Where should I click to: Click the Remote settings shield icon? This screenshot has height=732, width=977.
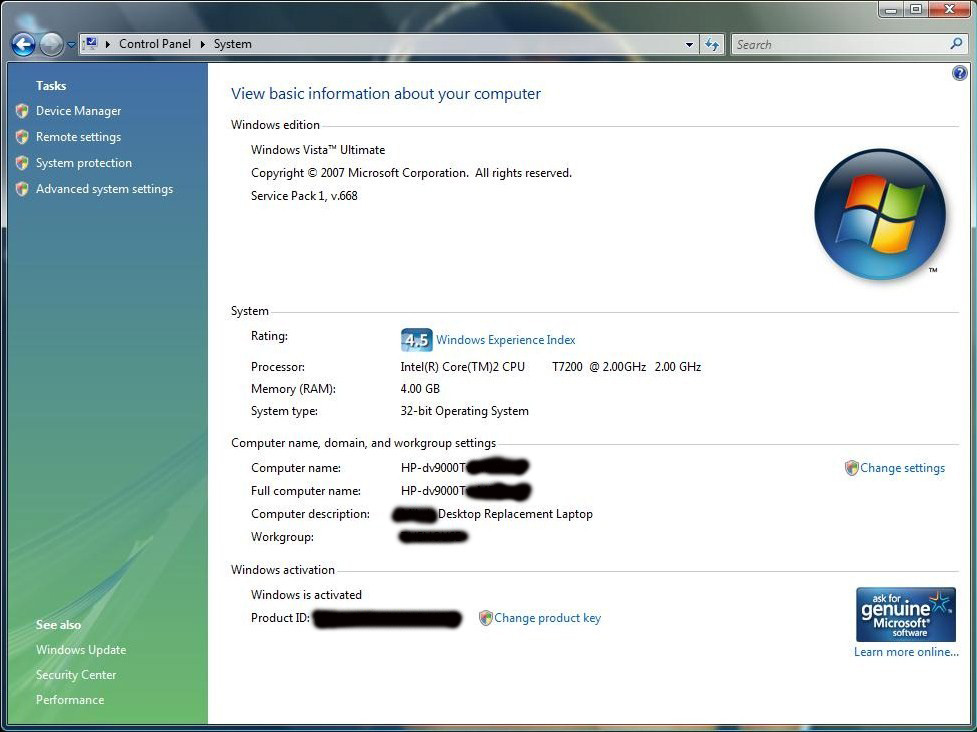[22, 137]
